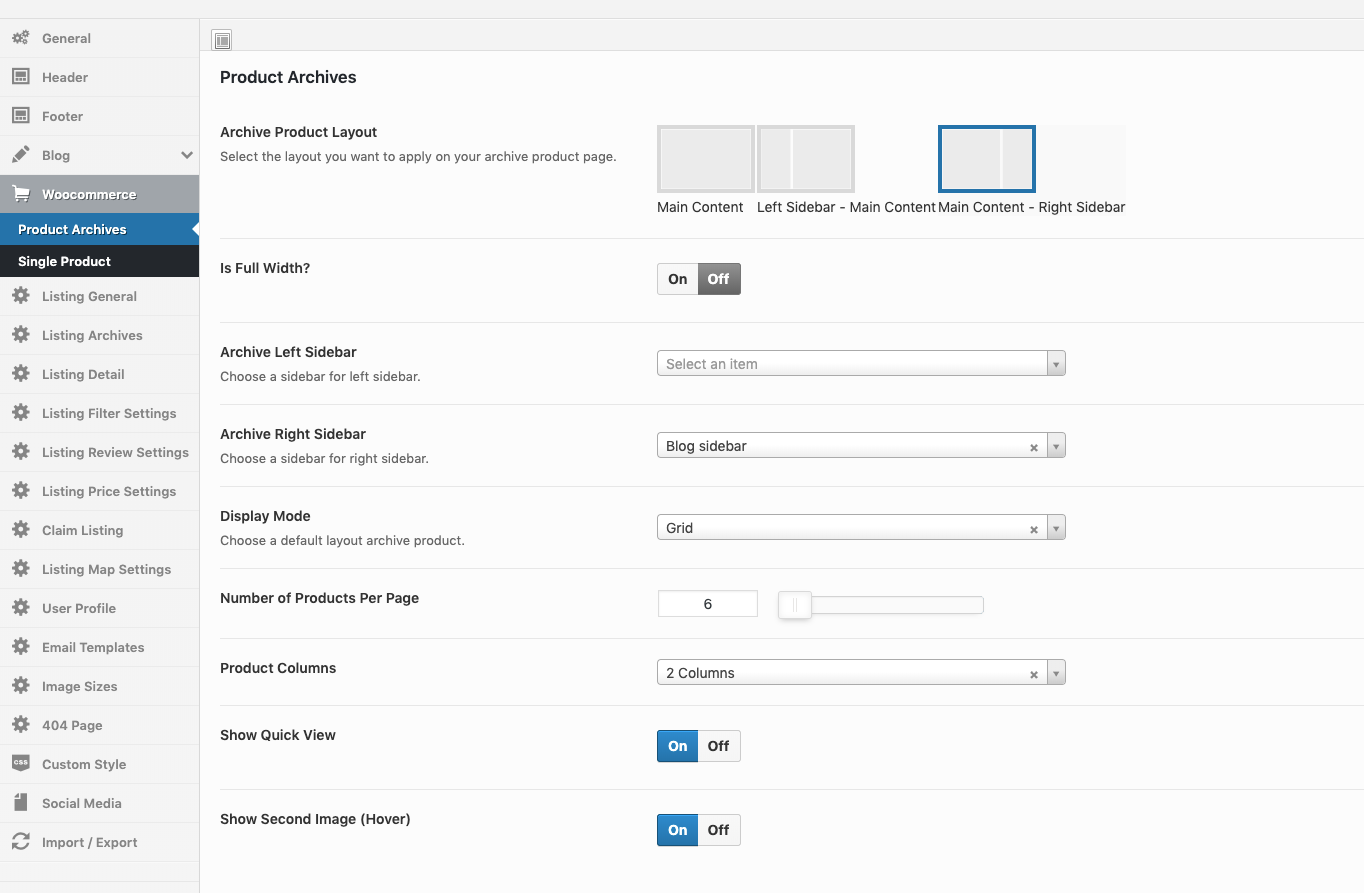This screenshot has height=893, width=1364.
Task: Select the Left Sidebar - Main Content layout
Action: click(806, 159)
